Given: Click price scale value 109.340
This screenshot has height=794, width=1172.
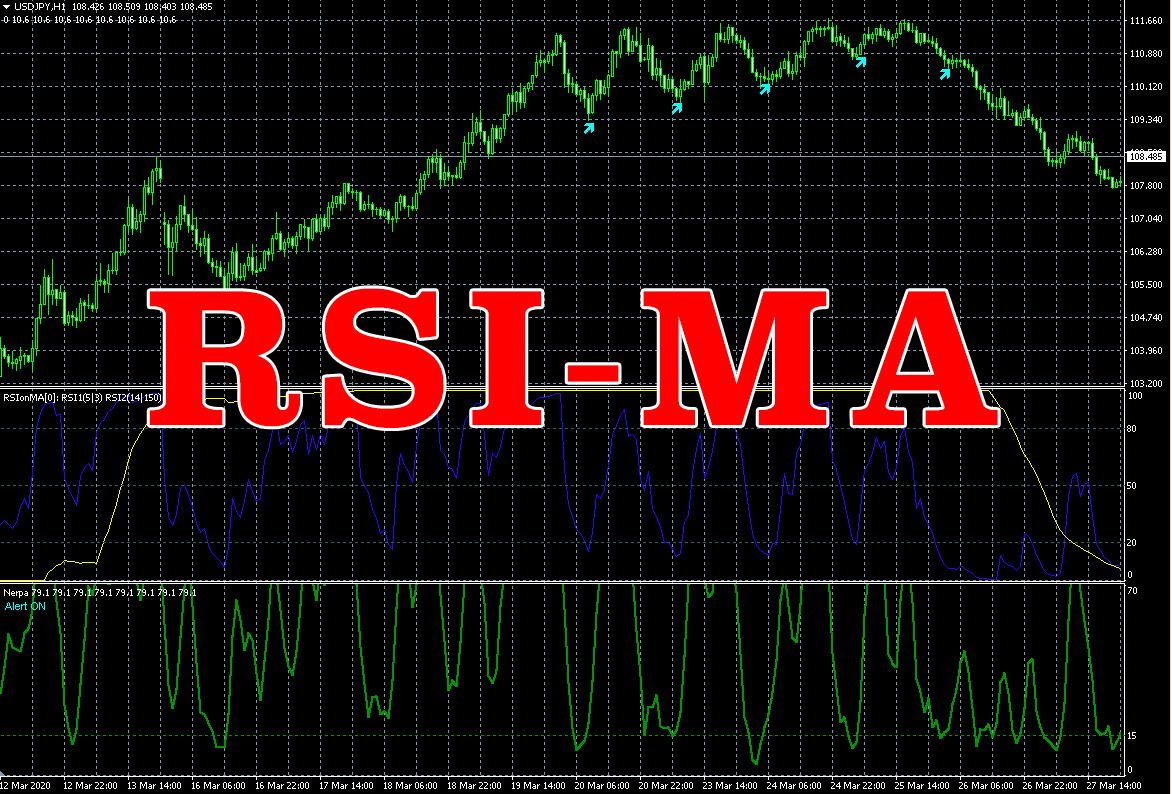Looking at the screenshot, I should point(1146,120).
